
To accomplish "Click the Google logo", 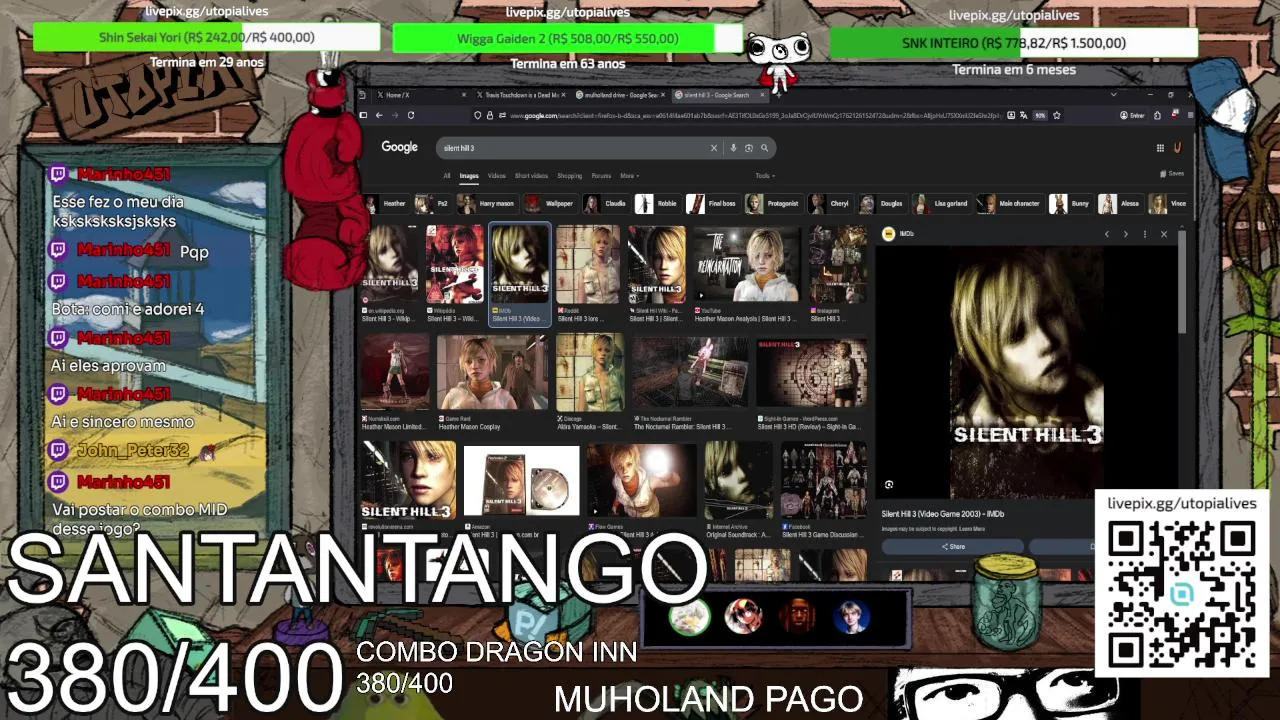I will [x=399, y=147].
